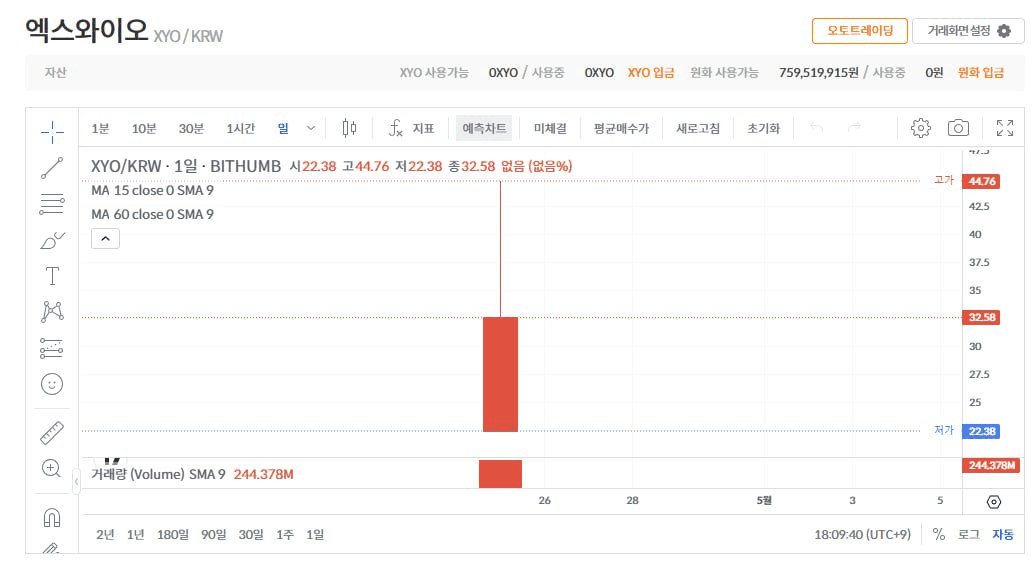1032x569 pixels.
Task: Select the crosshair cursor tool
Action: (52, 131)
